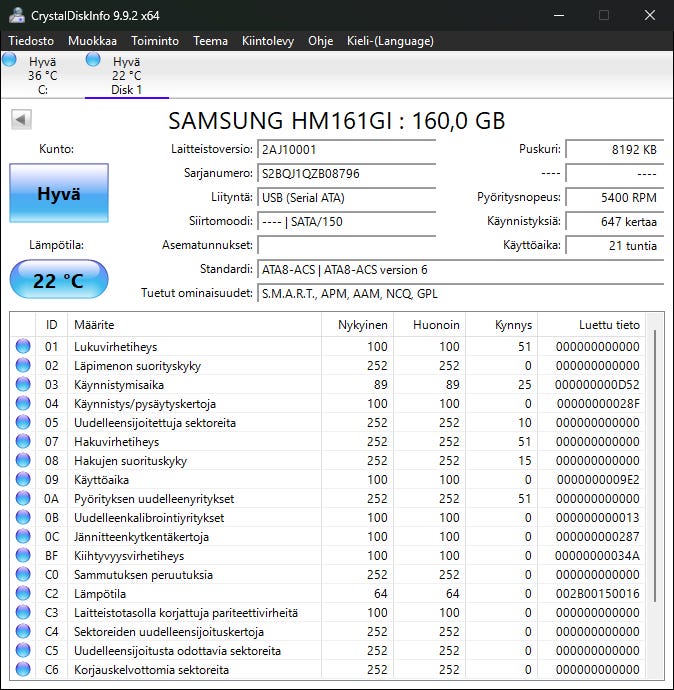Close the CrystalDiskInfo window
The width and height of the screenshot is (674, 690).
tap(650, 15)
